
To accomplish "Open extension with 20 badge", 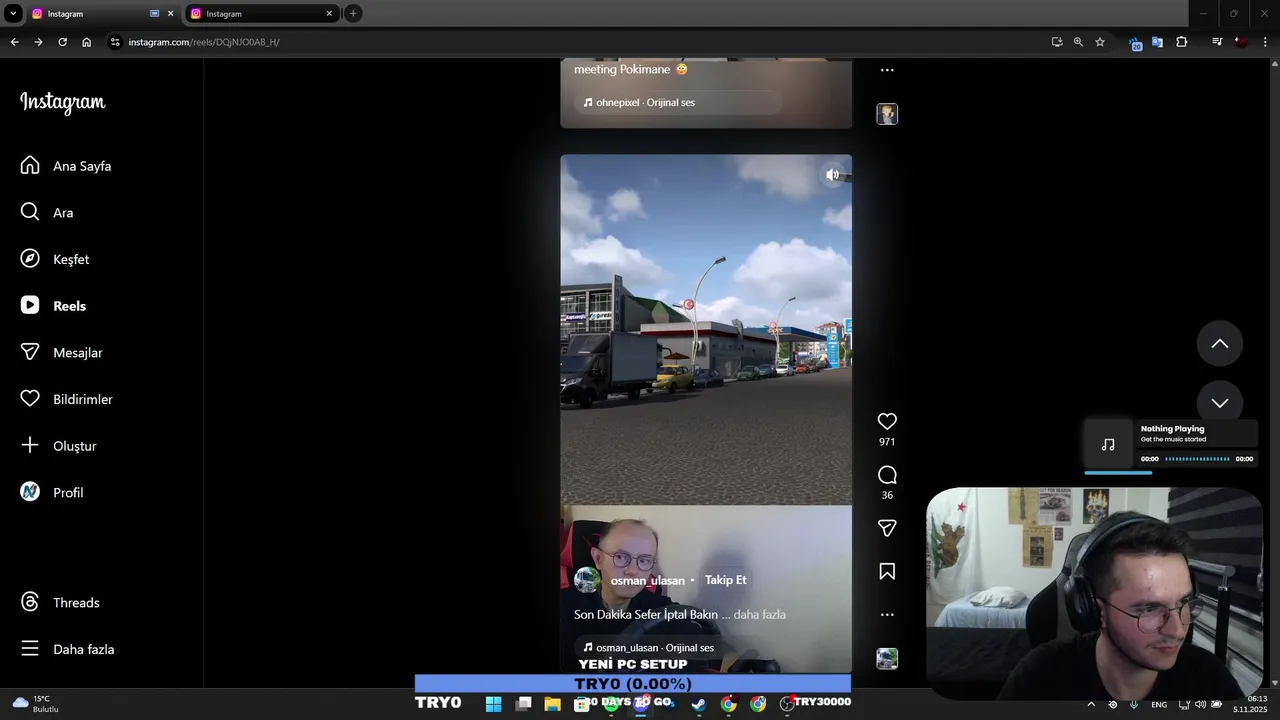I will [1135, 43].
